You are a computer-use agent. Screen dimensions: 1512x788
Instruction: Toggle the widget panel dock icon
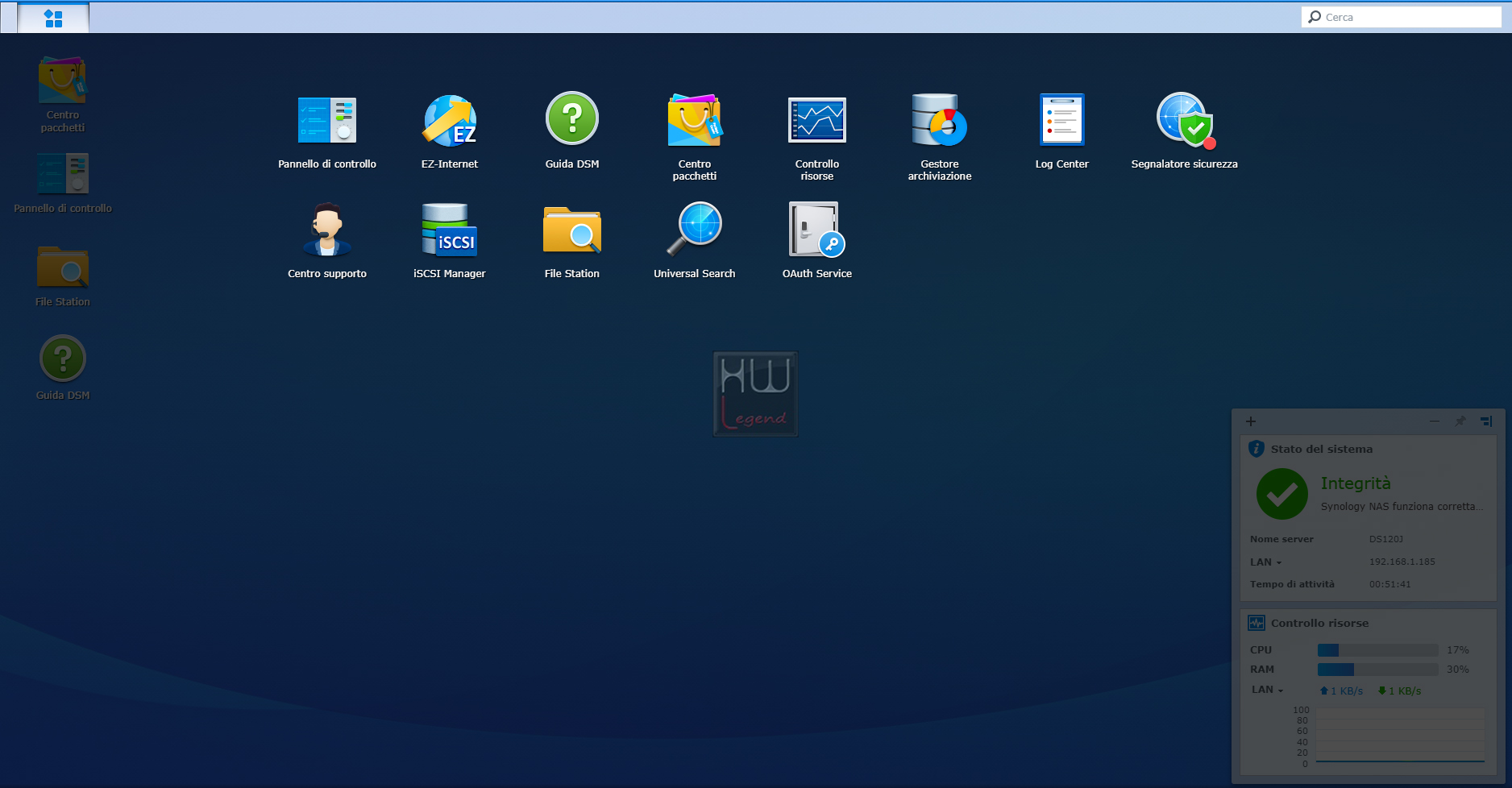click(x=1486, y=421)
